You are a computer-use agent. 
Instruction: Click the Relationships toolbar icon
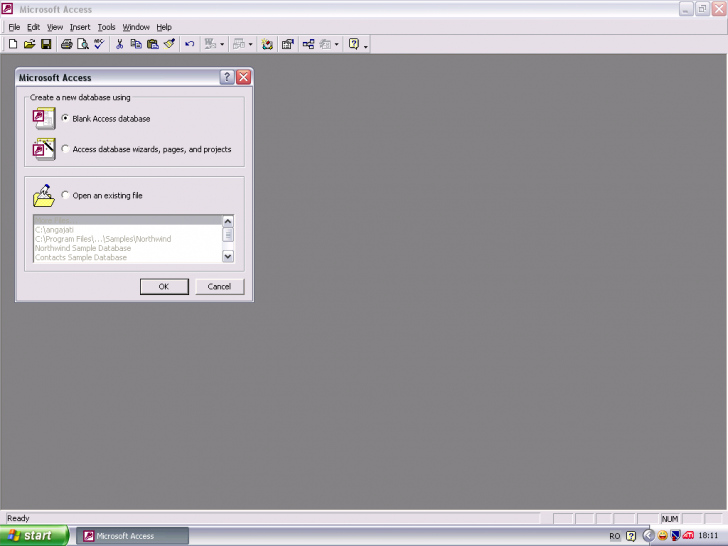point(308,44)
